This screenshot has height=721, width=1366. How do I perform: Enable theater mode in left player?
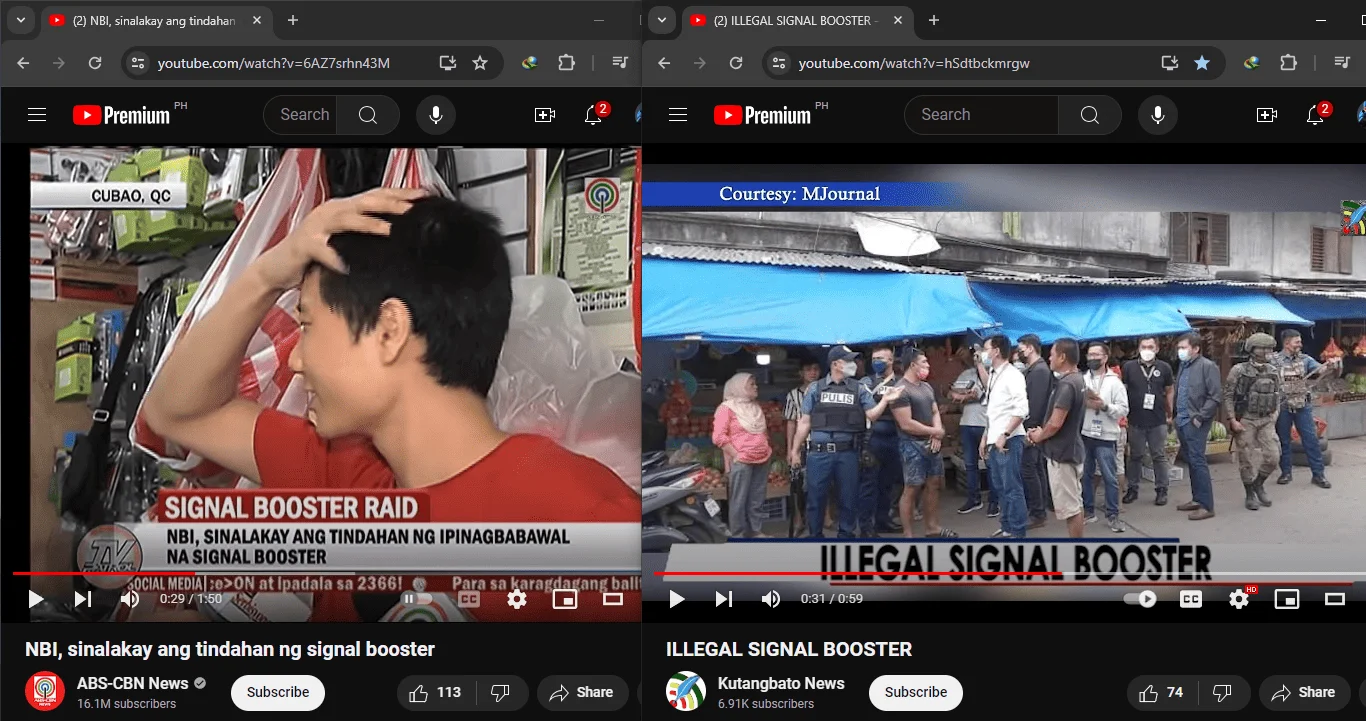click(613, 599)
